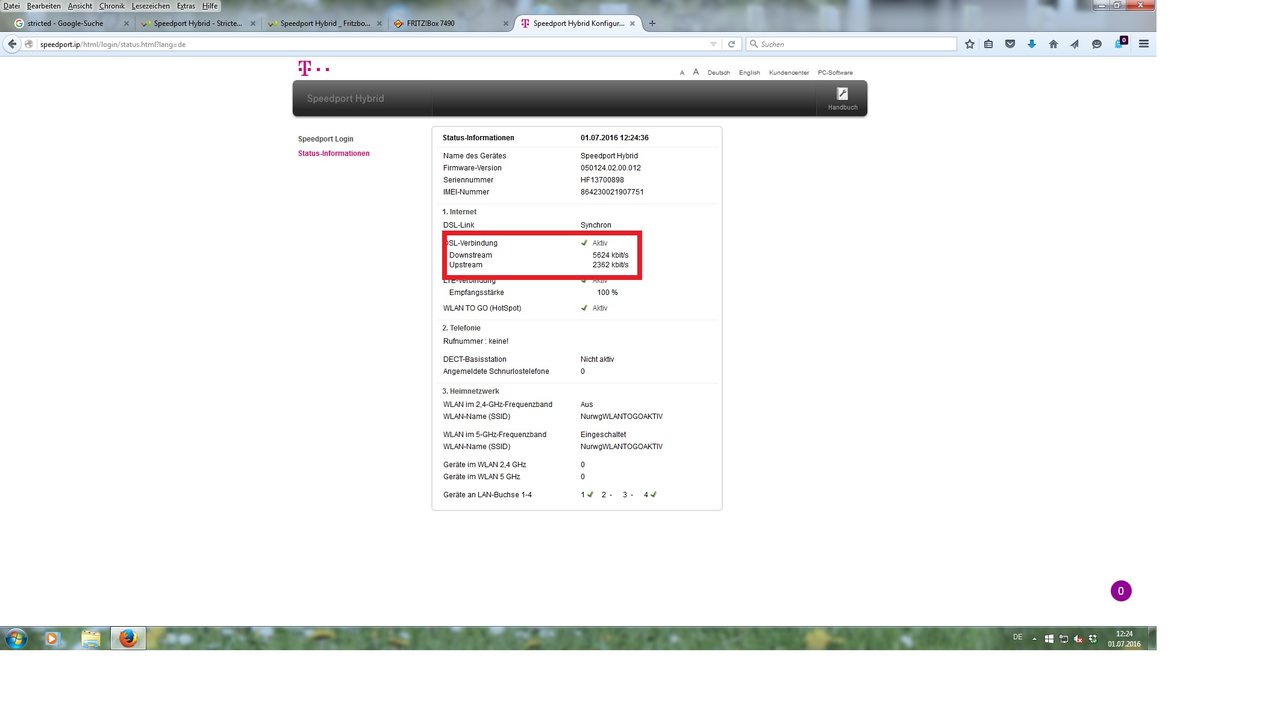This screenshot has height=720, width=1280.
Task: Reload the page with refresh icon
Action: click(x=732, y=44)
